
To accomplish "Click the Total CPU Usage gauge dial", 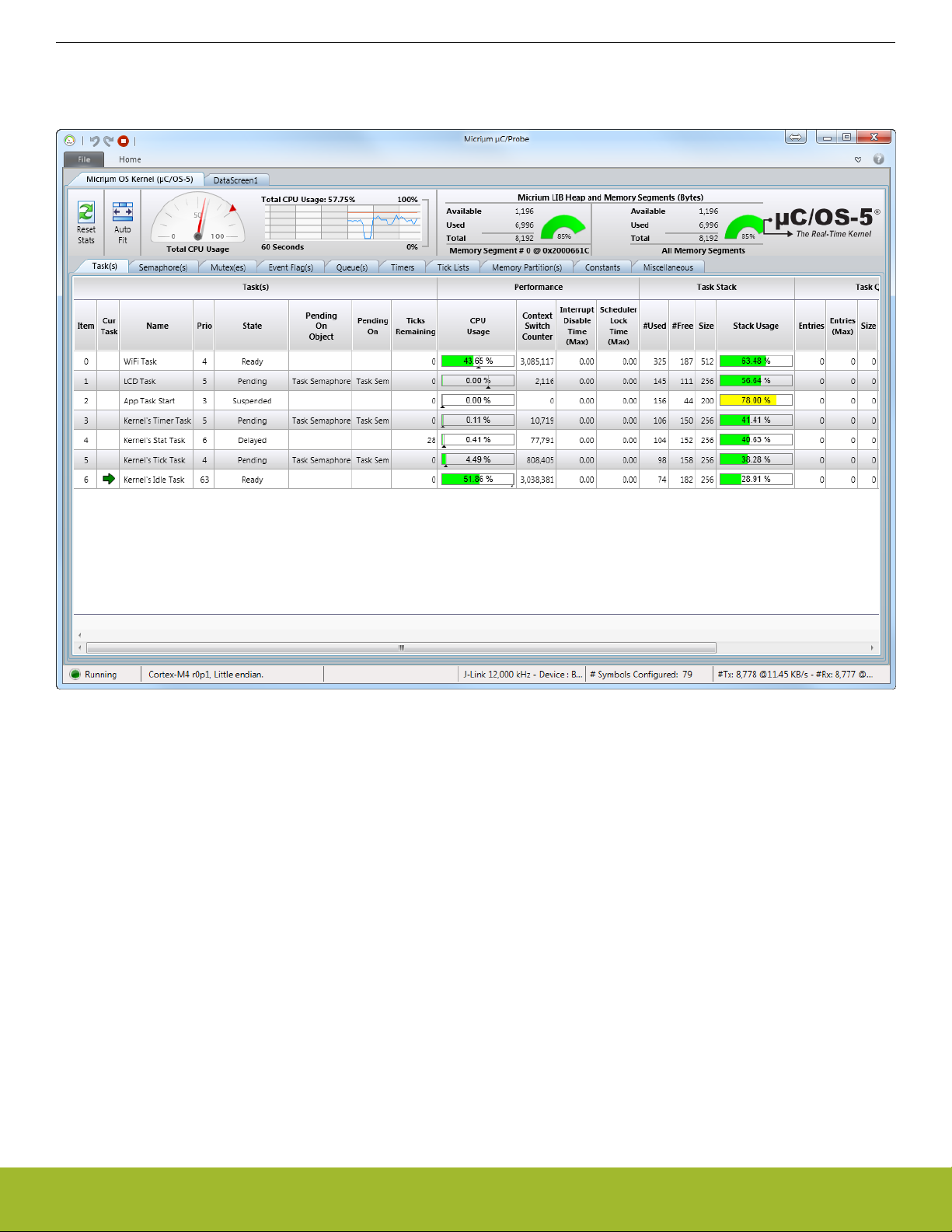I will [x=198, y=218].
